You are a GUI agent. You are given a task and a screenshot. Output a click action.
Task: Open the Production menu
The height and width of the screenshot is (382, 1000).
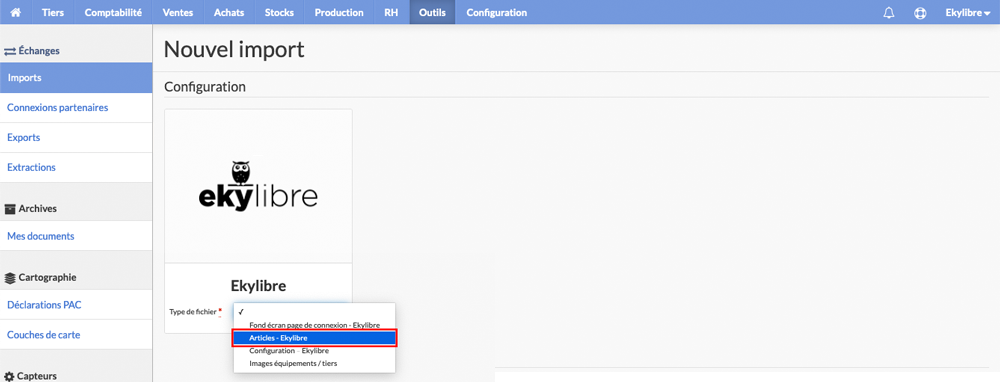tap(339, 12)
